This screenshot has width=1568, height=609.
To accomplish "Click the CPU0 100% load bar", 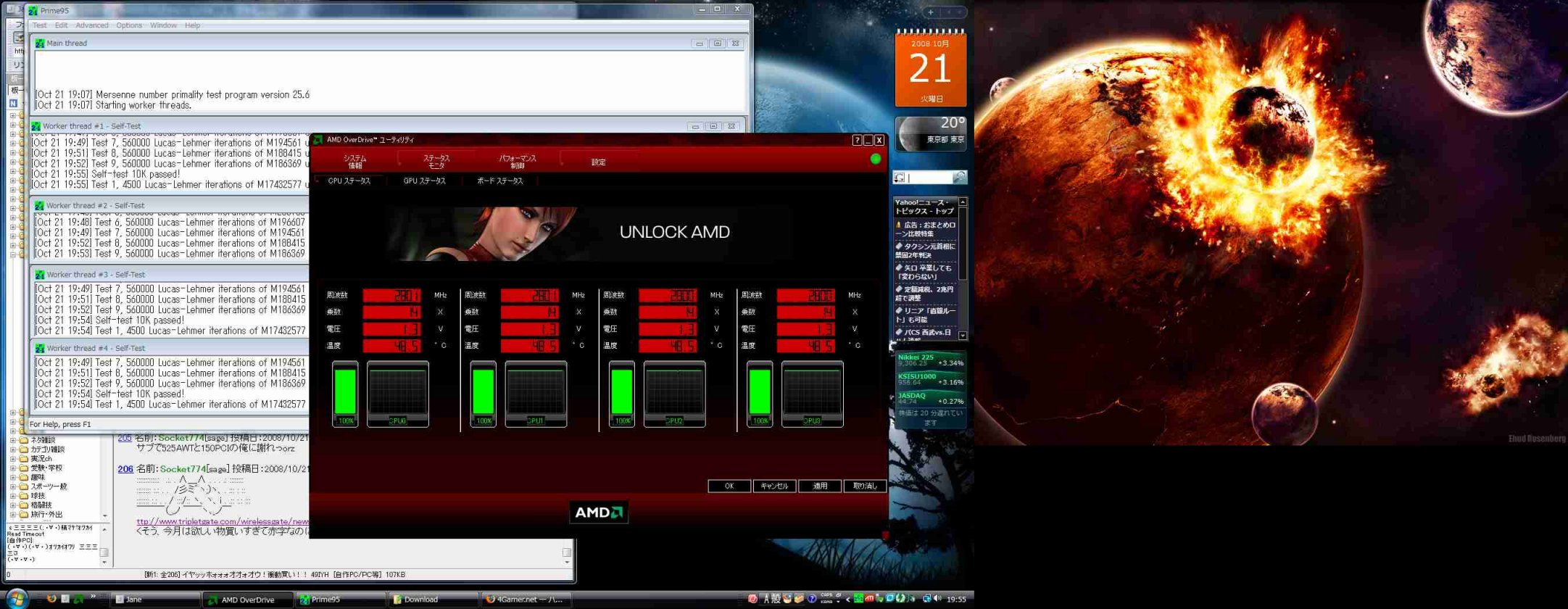I will (345, 394).
